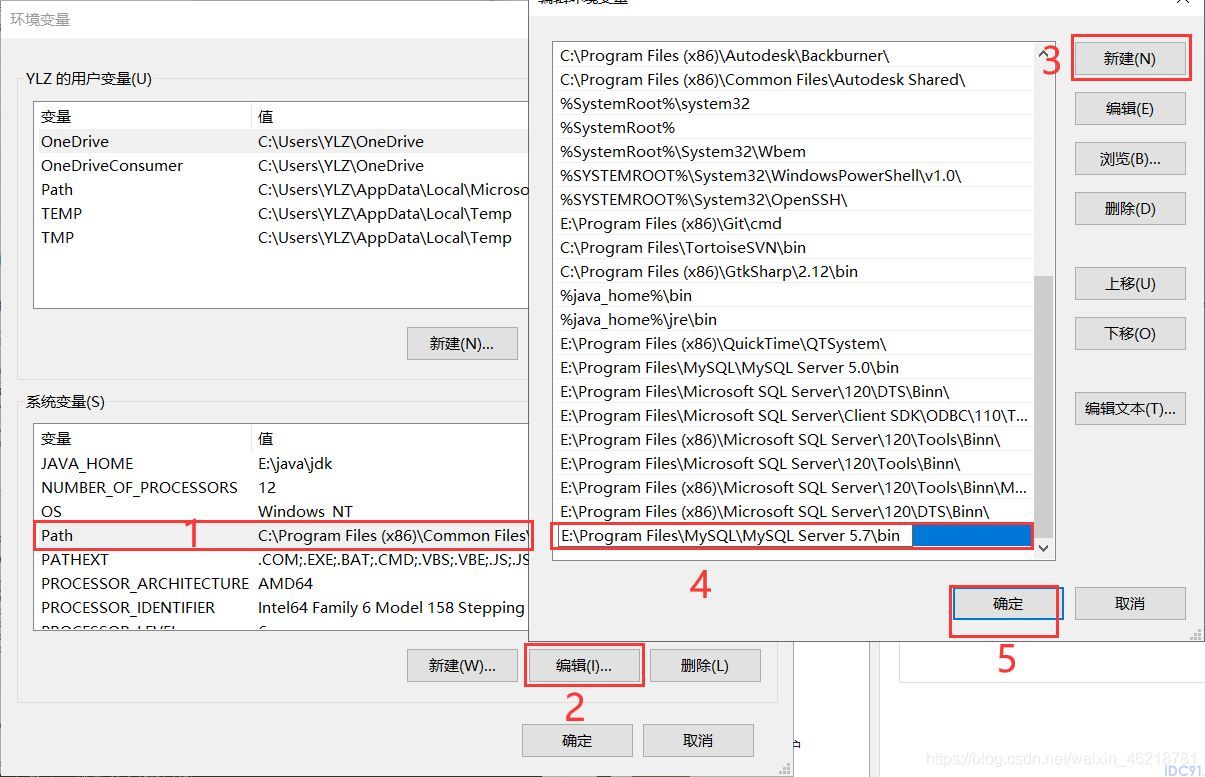Select the TEMP user variable row
The height and width of the screenshot is (777, 1205).
tap(282, 214)
